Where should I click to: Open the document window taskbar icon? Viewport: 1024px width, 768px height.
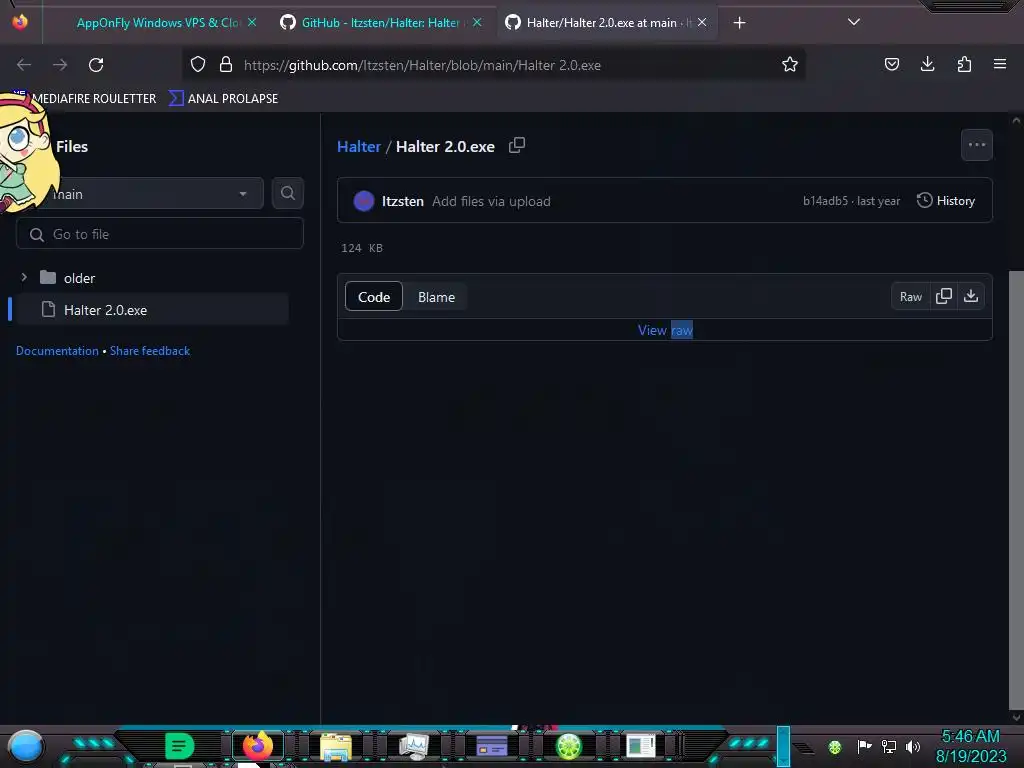[641, 745]
